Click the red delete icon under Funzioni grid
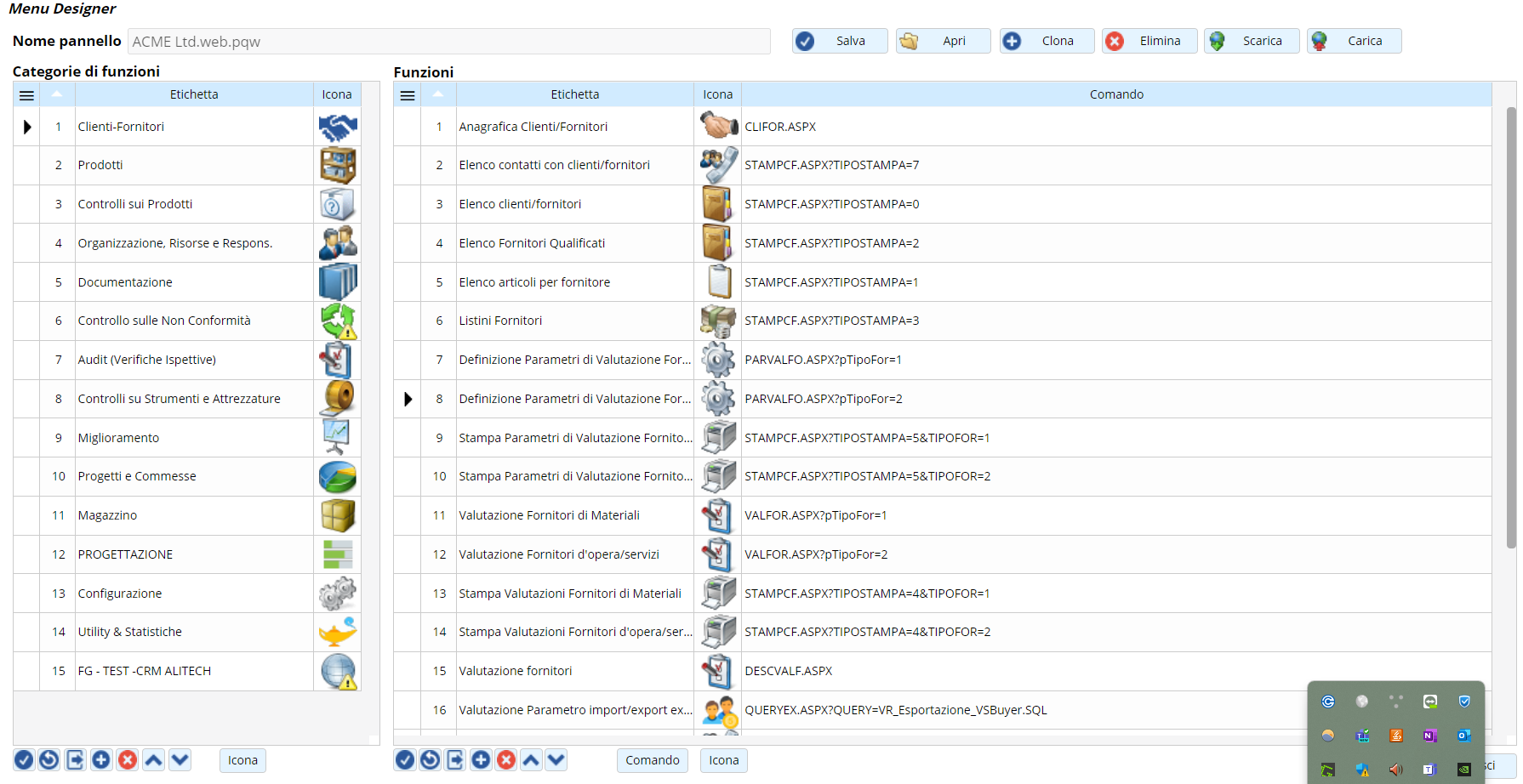The image size is (1523, 784). [506, 760]
